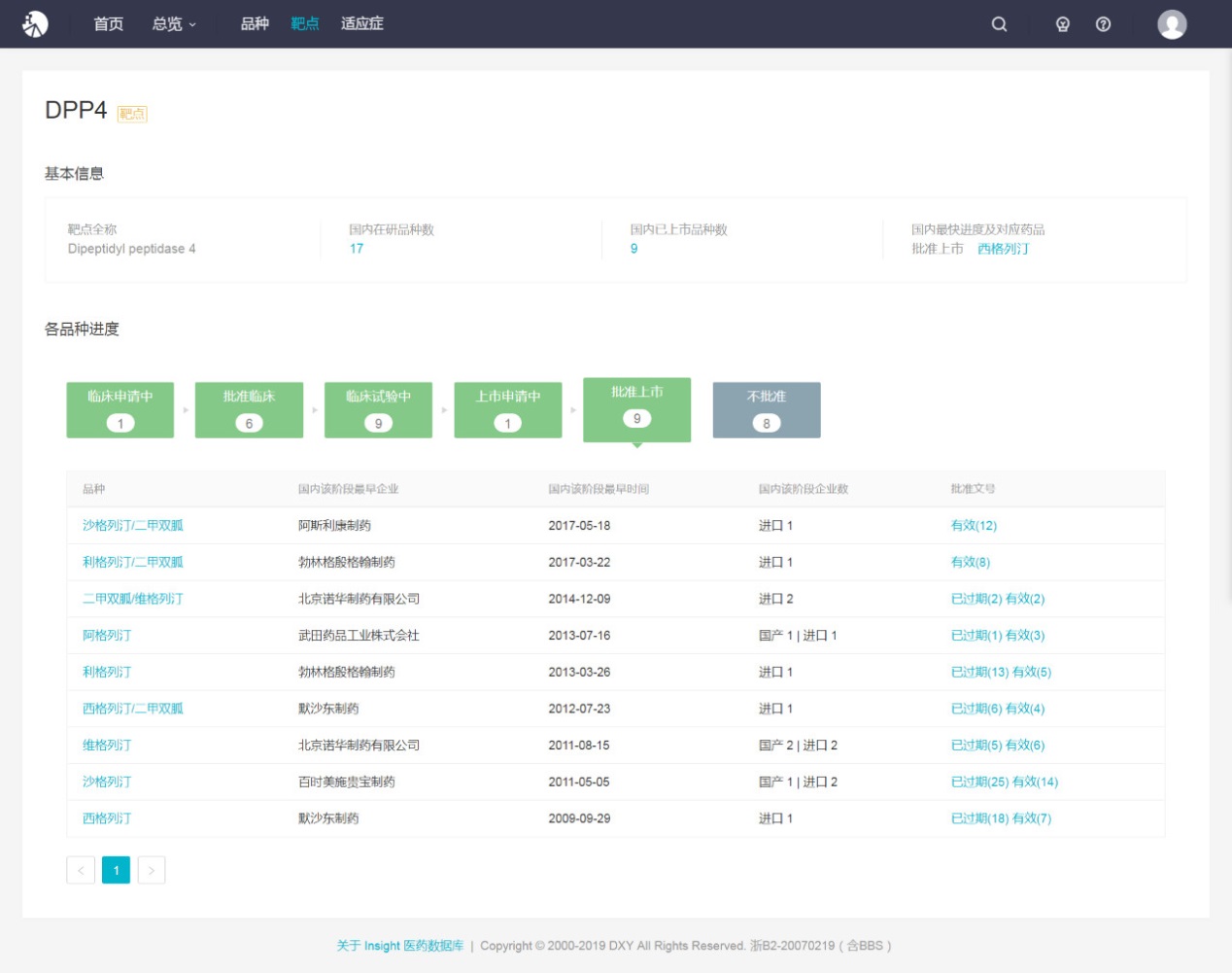Show the 临床试验中 stage list
Screen dimensions: 1232x973
pos(378,409)
